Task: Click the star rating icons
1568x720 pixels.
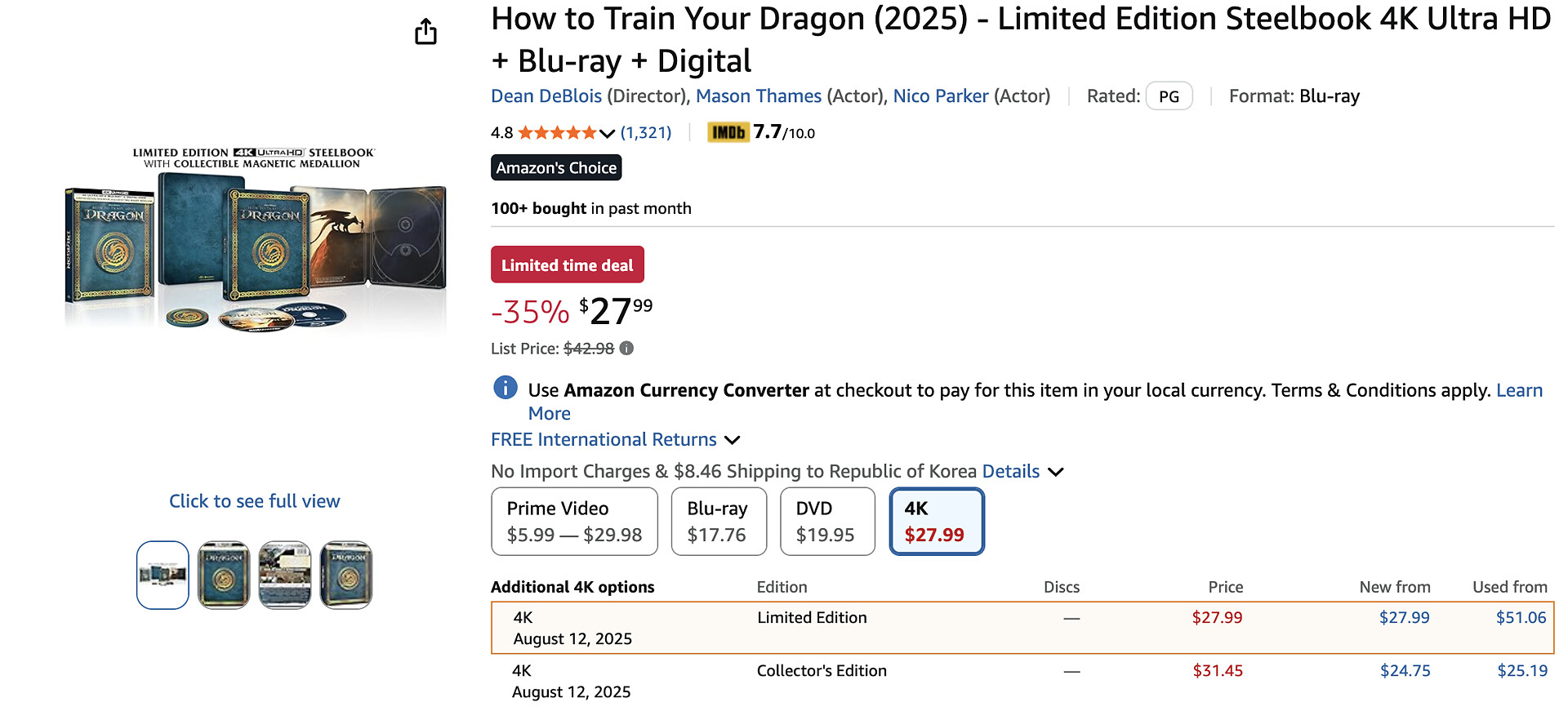Action: pos(557,133)
